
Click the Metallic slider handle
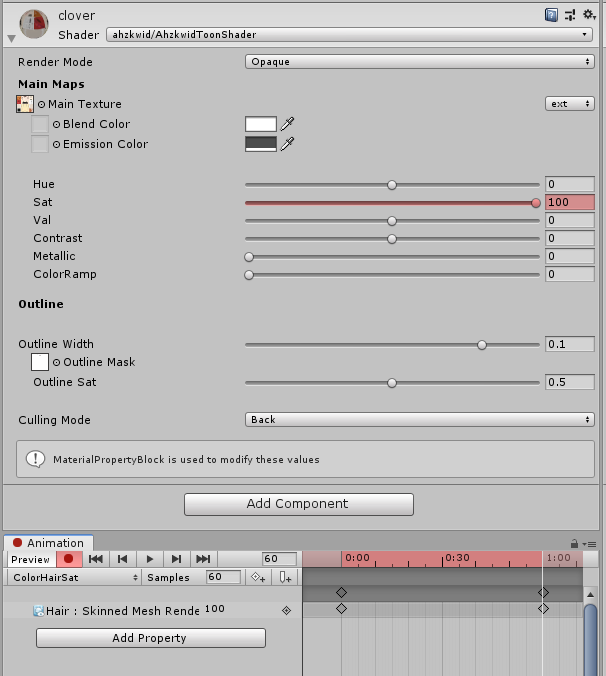coord(249,257)
